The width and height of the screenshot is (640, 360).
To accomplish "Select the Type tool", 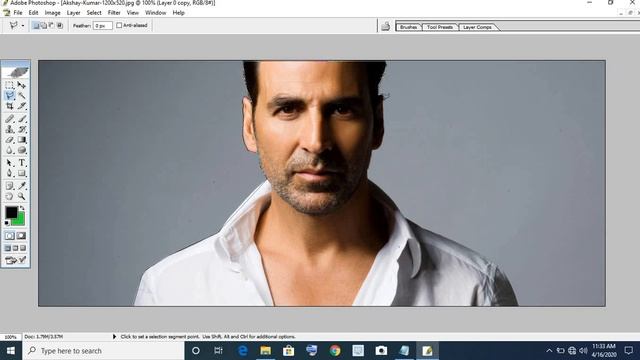I will 22,163.
